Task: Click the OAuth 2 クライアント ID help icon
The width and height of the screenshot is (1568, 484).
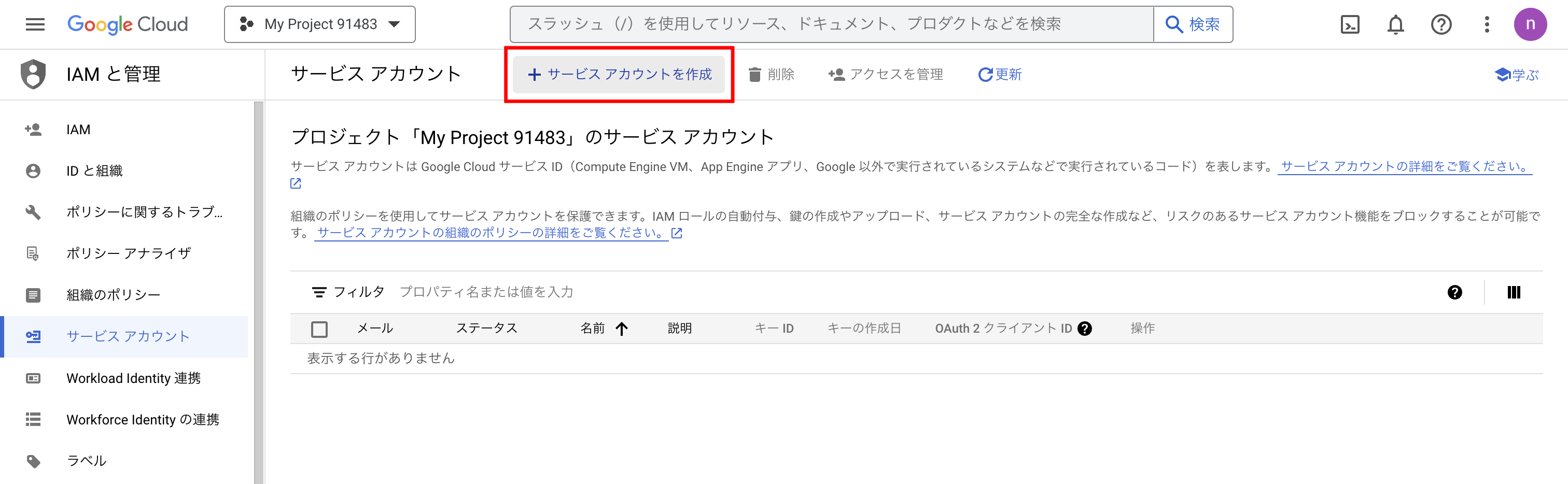Action: tap(1086, 329)
